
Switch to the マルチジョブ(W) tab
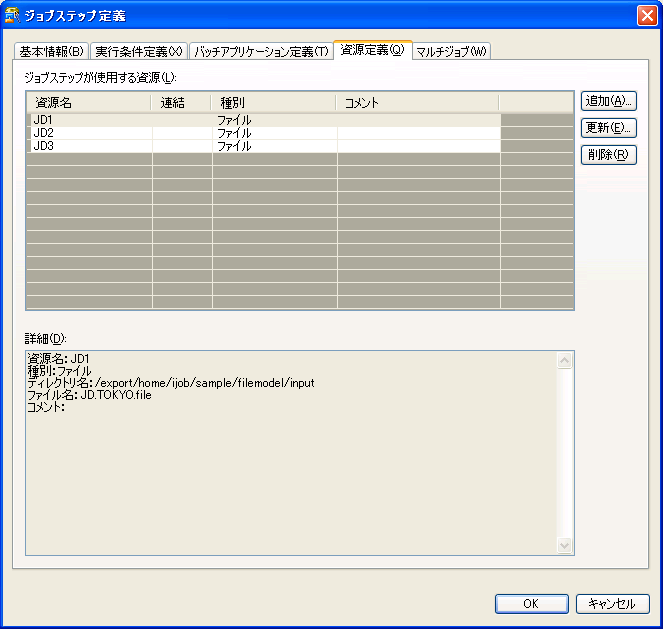pyautogui.click(x=451, y=51)
